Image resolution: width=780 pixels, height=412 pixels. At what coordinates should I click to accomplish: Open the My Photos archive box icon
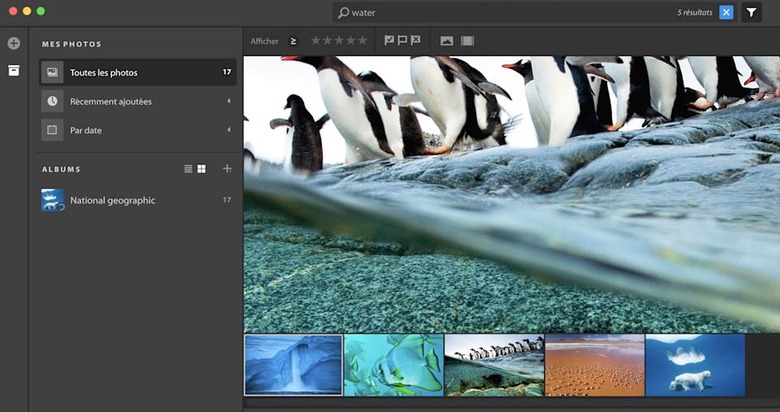click(14, 70)
